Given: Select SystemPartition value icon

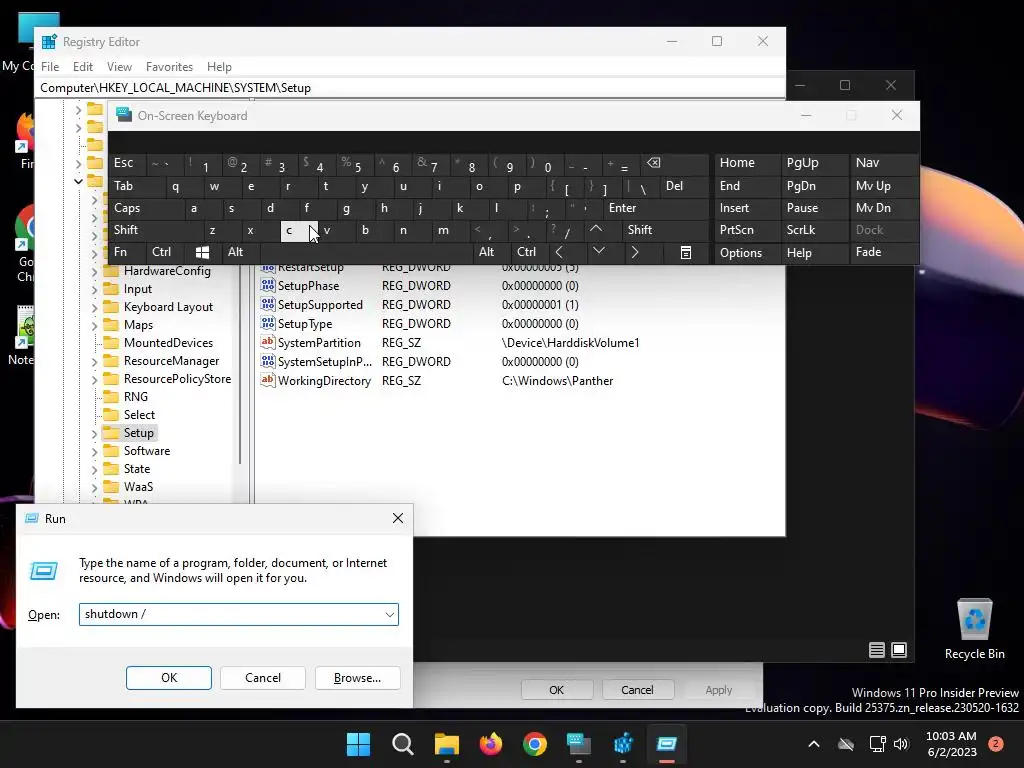Looking at the screenshot, I should pos(267,342).
